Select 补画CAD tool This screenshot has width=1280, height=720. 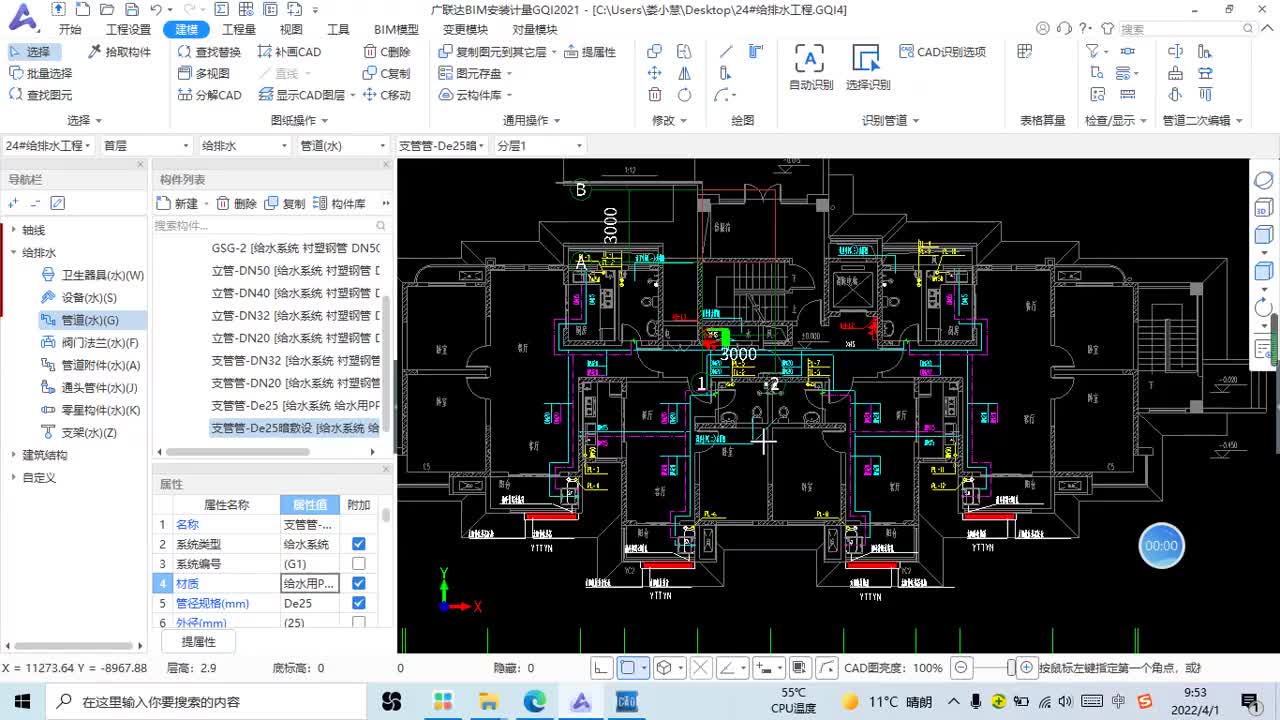[x=290, y=51]
